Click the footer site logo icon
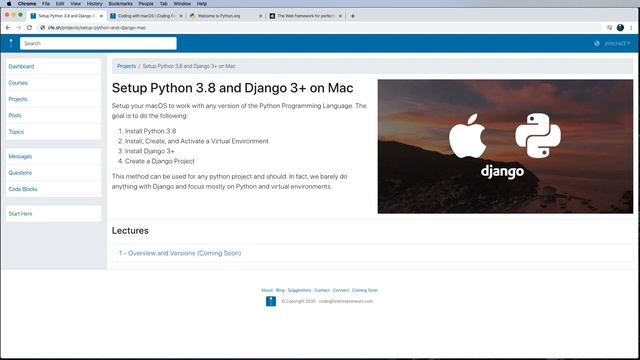640x360 pixels. (271, 301)
